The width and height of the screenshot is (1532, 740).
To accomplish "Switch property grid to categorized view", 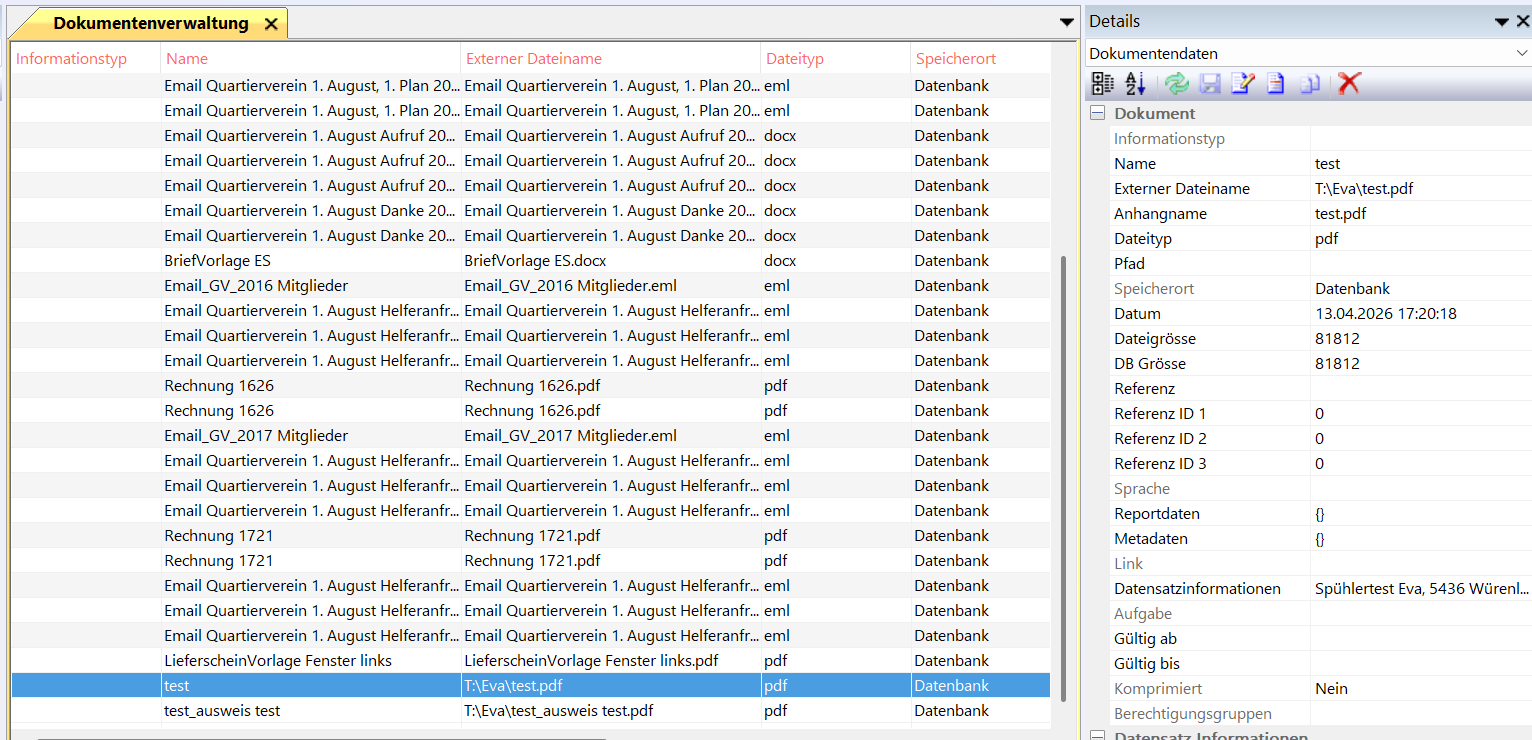I will click(x=1102, y=84).
